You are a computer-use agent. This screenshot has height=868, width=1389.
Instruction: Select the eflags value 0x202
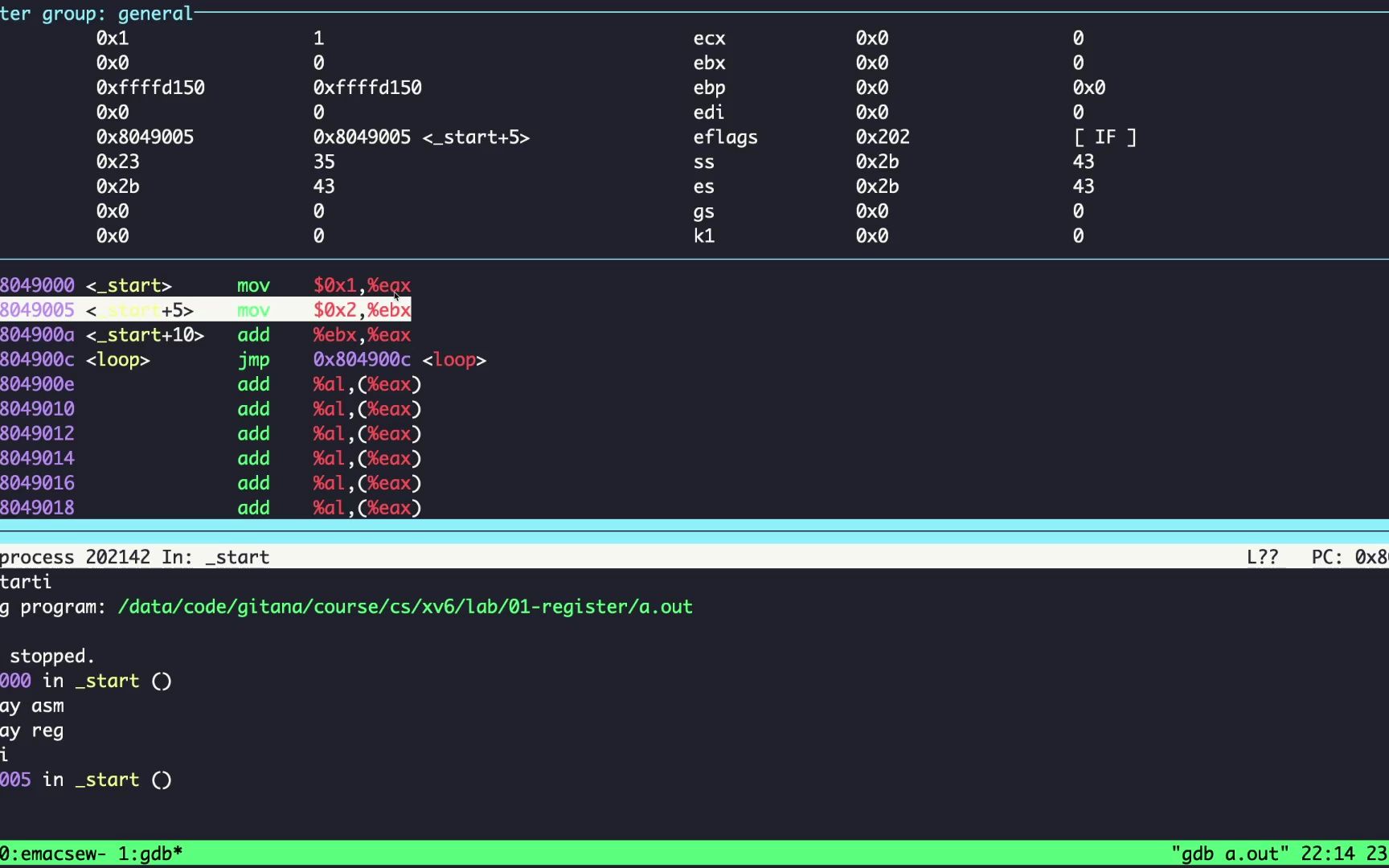[883, 137]
